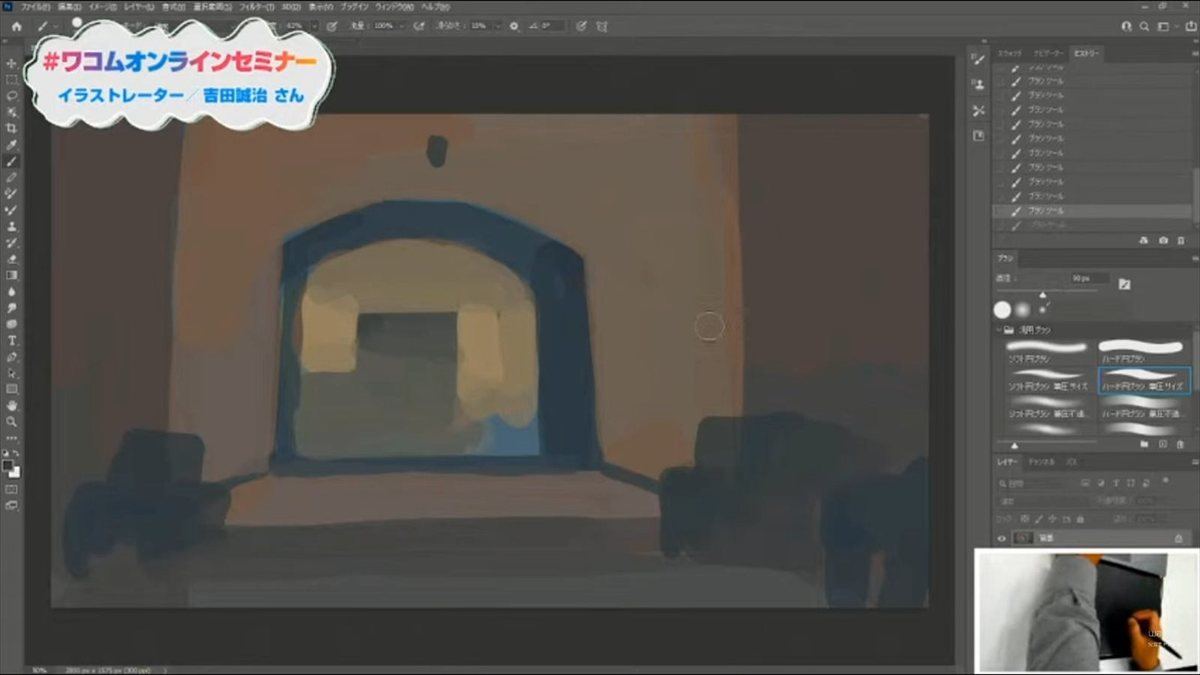Select the Crop tool
The width and height of the screenshot is (1200, 675).
(12, 128)
